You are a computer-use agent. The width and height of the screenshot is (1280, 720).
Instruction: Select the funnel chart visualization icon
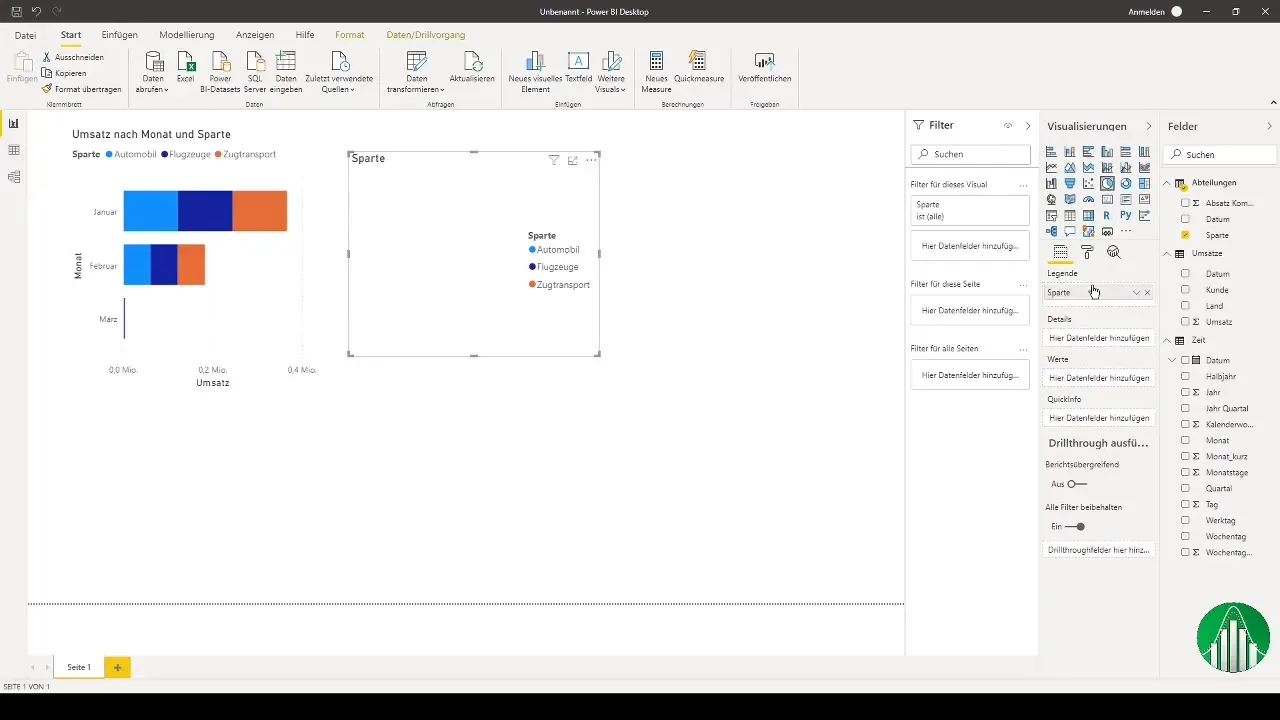(1070, 183)
